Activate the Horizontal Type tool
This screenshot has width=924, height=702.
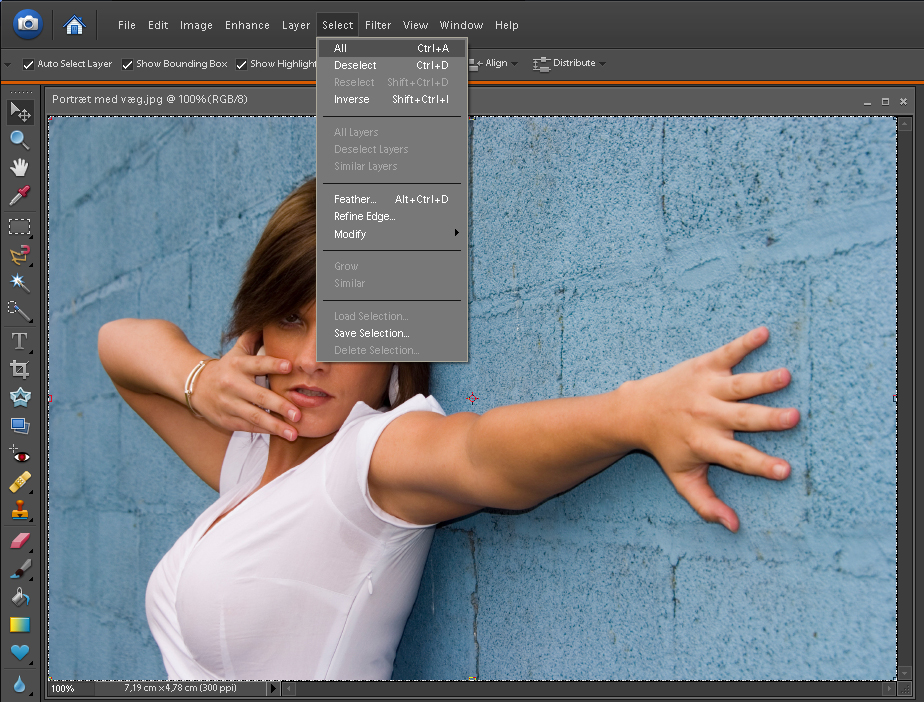pos(19,341)
